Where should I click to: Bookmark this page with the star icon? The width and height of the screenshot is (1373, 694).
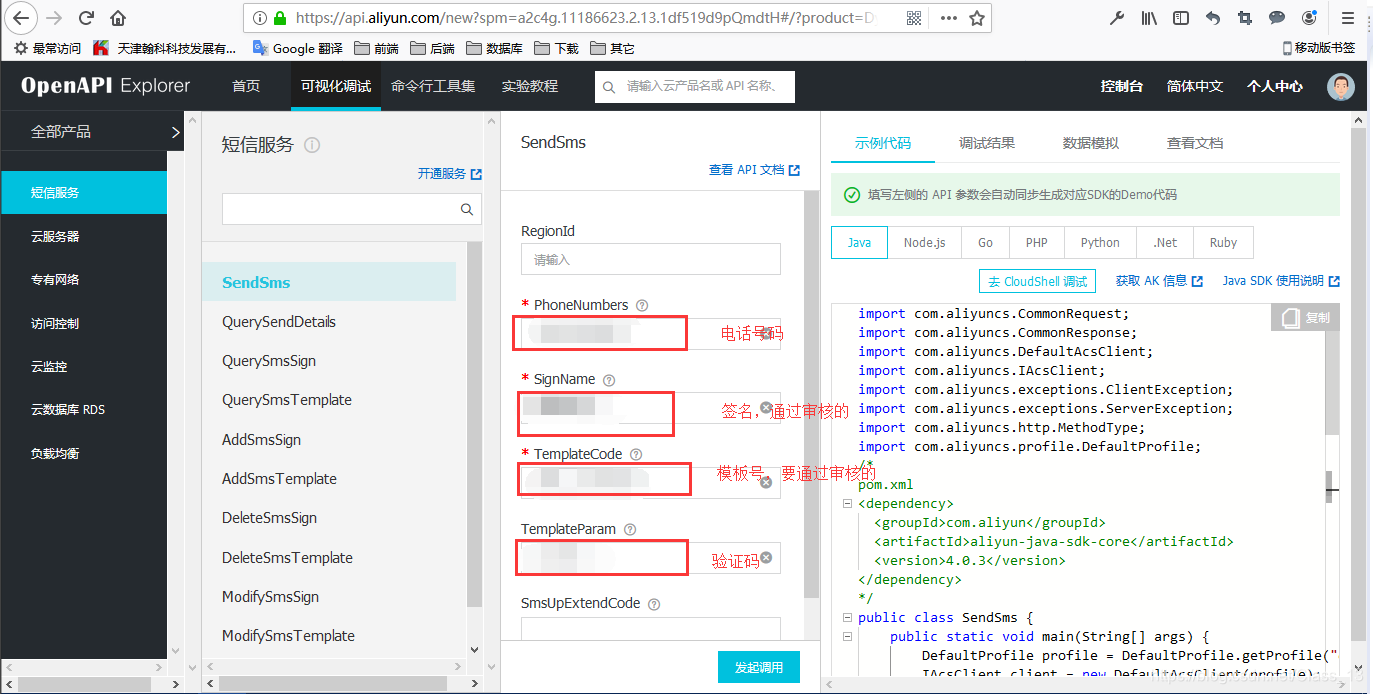[x=977, y=18]
